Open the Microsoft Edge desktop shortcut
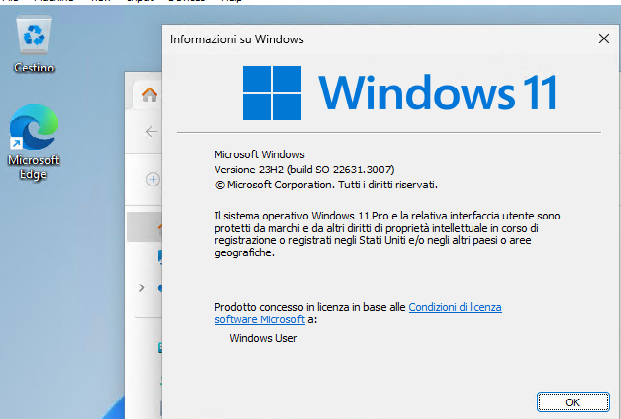 [x=34, y=142]
